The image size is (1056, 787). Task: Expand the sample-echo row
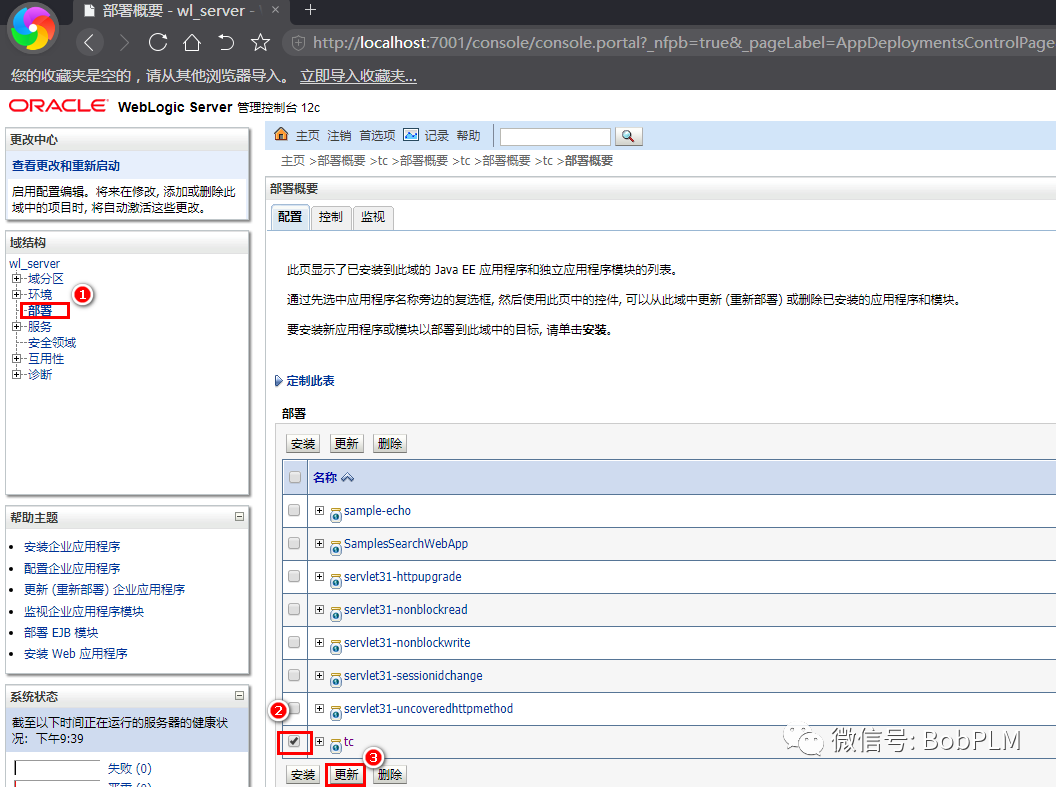coord(319,510)
